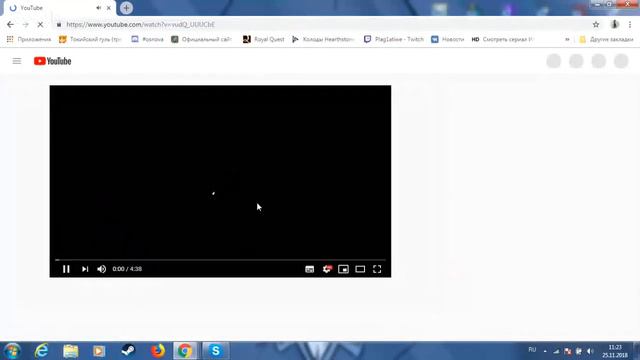Click the browser forward arrow
640x360 pixels.
pyautogui.click(x=25, y=24)
